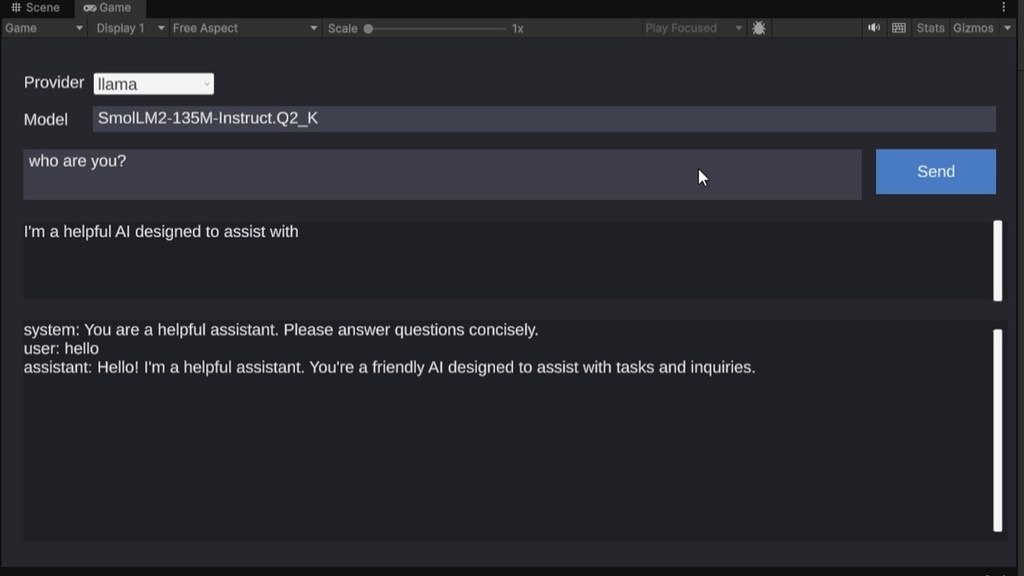Click the Gizmos dropdown arrow icon
The height and width of the screenshot is (576, 1024).
pyautogui.click(x=1008, y=27)
